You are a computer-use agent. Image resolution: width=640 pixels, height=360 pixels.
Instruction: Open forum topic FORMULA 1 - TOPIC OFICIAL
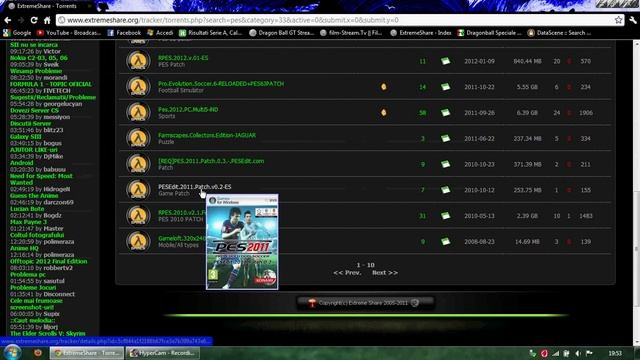pos(51,84)
